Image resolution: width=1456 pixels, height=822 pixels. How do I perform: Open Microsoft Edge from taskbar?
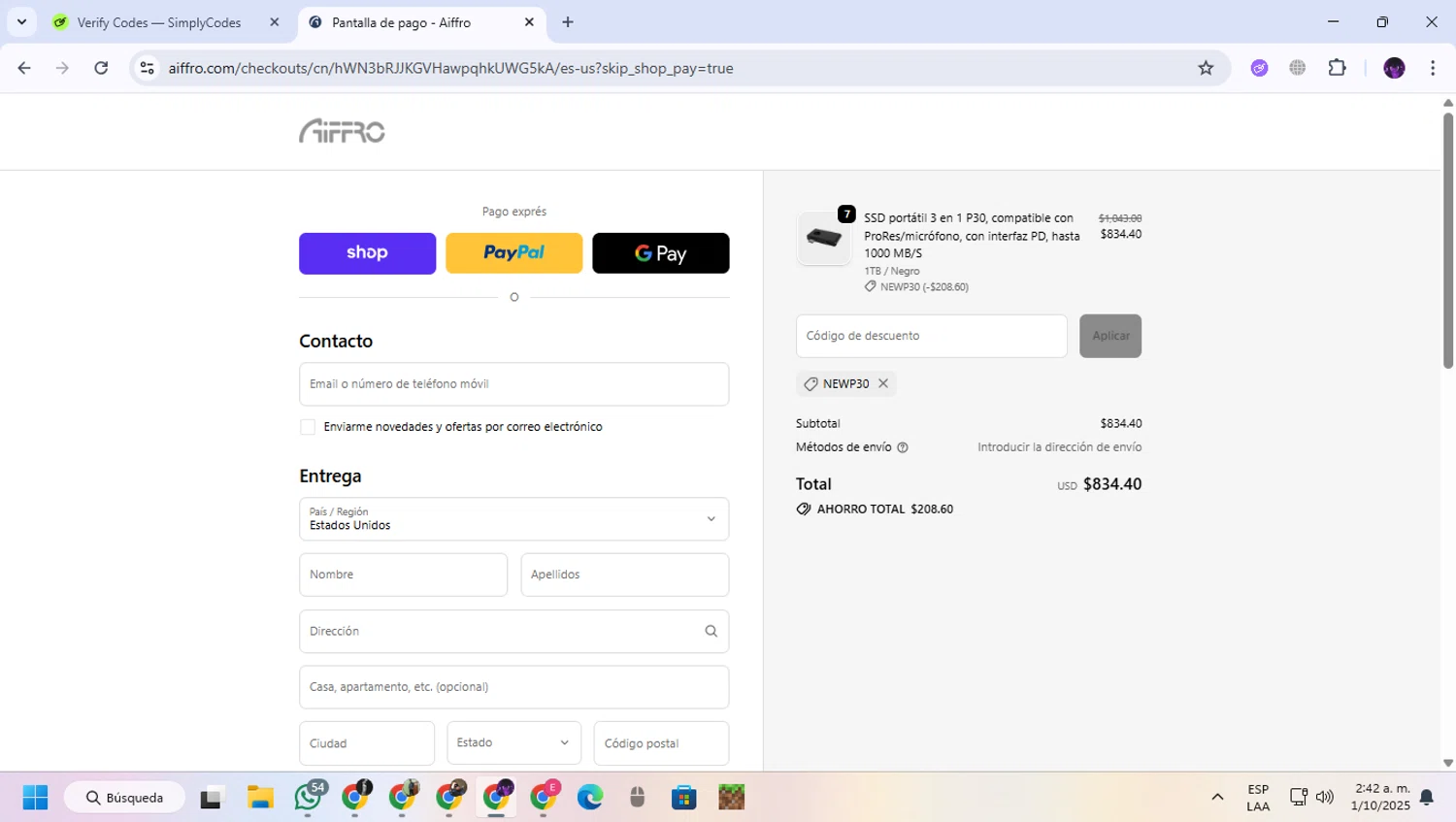pos(590,798)
